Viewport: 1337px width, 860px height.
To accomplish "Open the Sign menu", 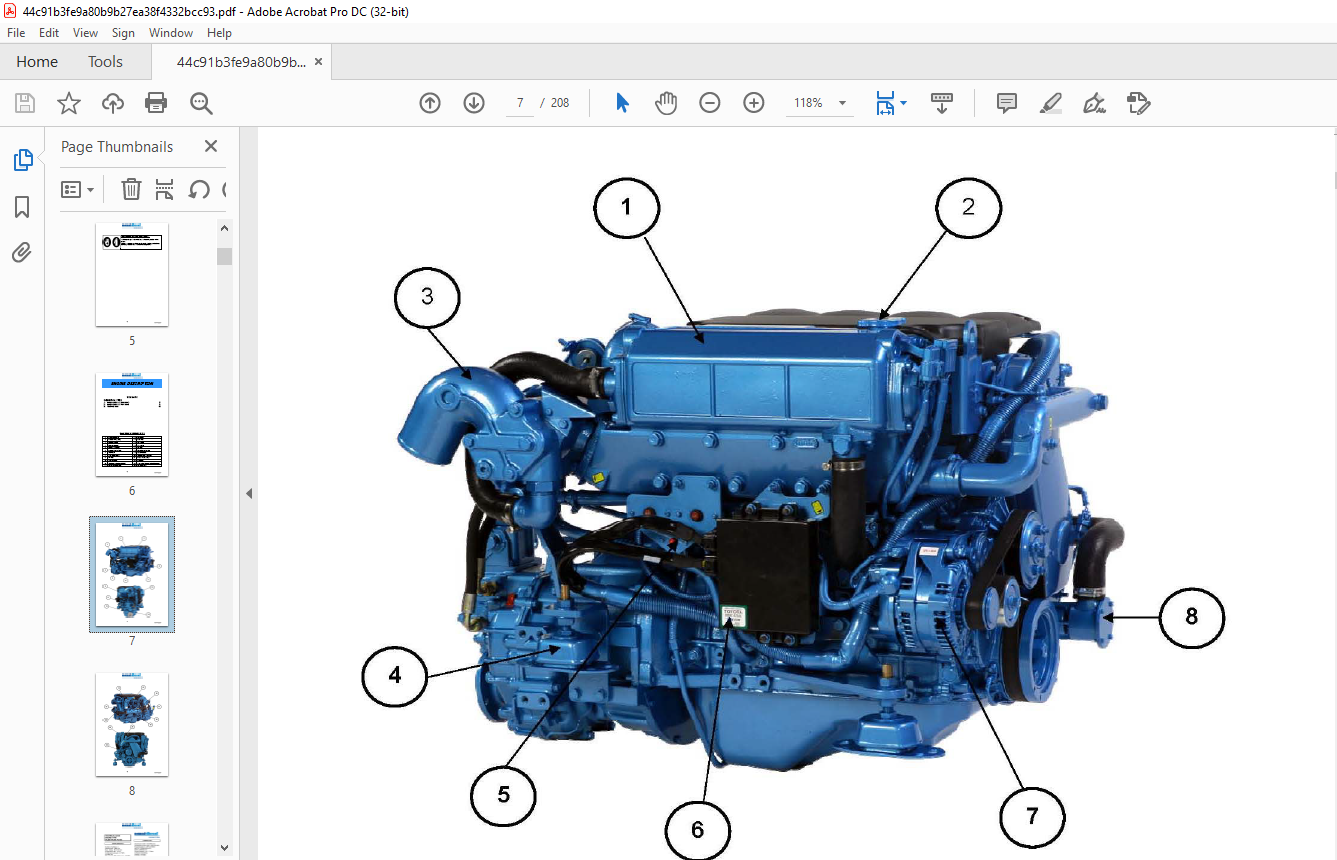I will pos(123,33).
